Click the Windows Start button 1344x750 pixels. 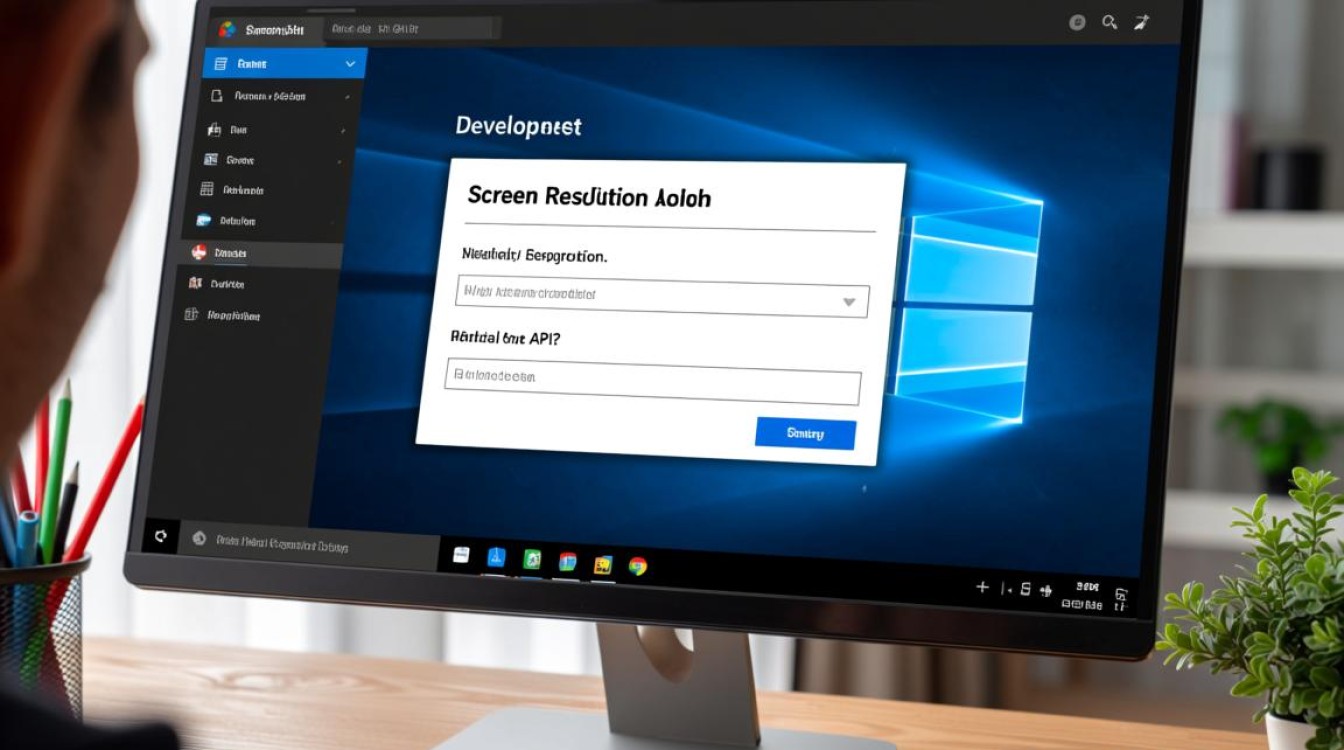(x=160, y=536)
